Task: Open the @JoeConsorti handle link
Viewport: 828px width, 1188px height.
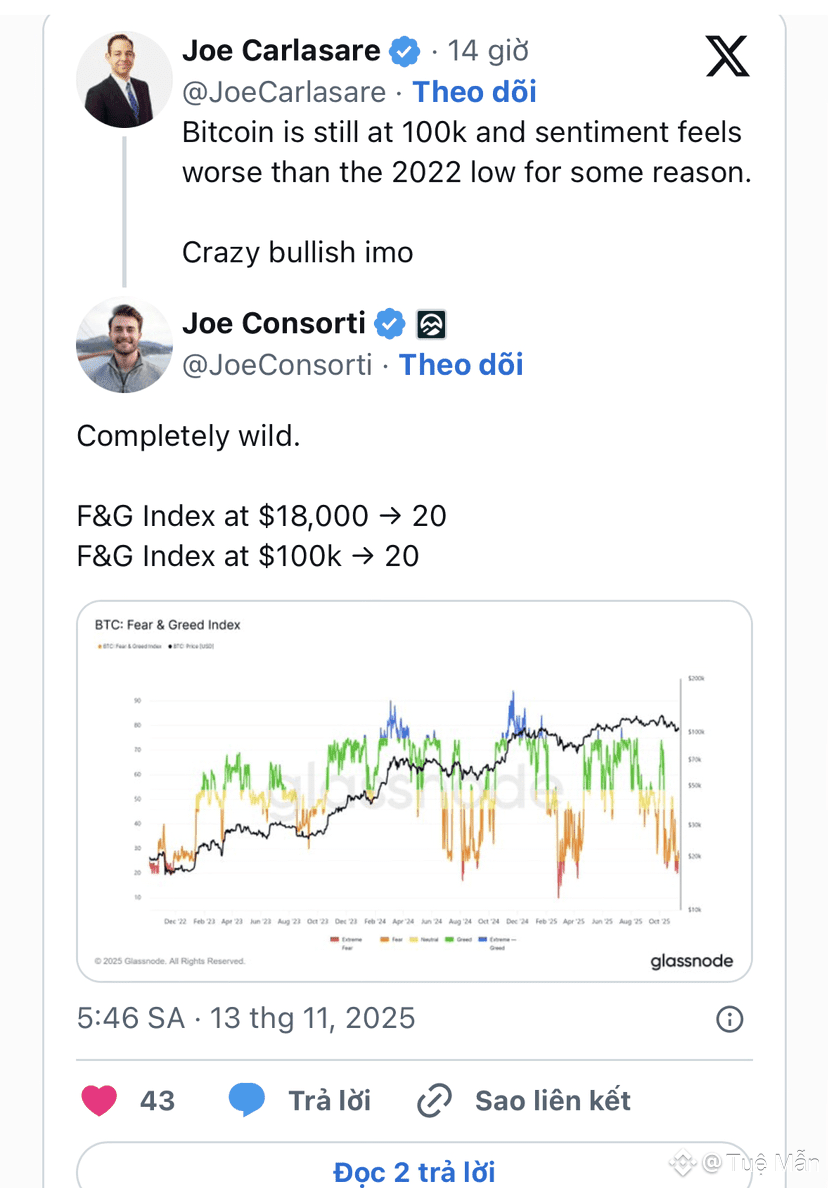Action: click(277, 365)
